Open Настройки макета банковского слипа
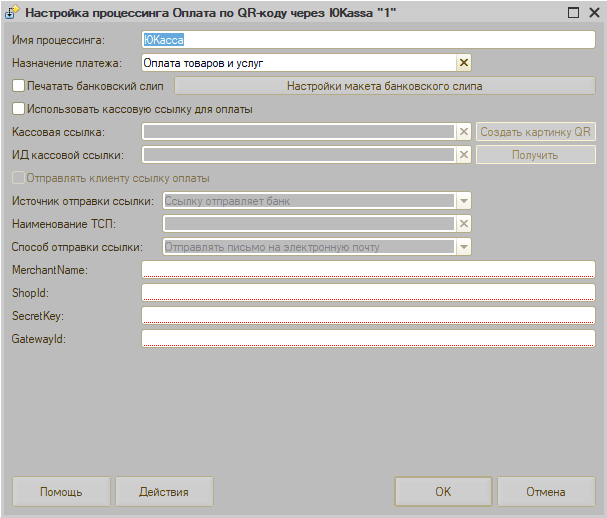Image resolution: width=607 pixels, height=518 pixels. coord(385,86)
